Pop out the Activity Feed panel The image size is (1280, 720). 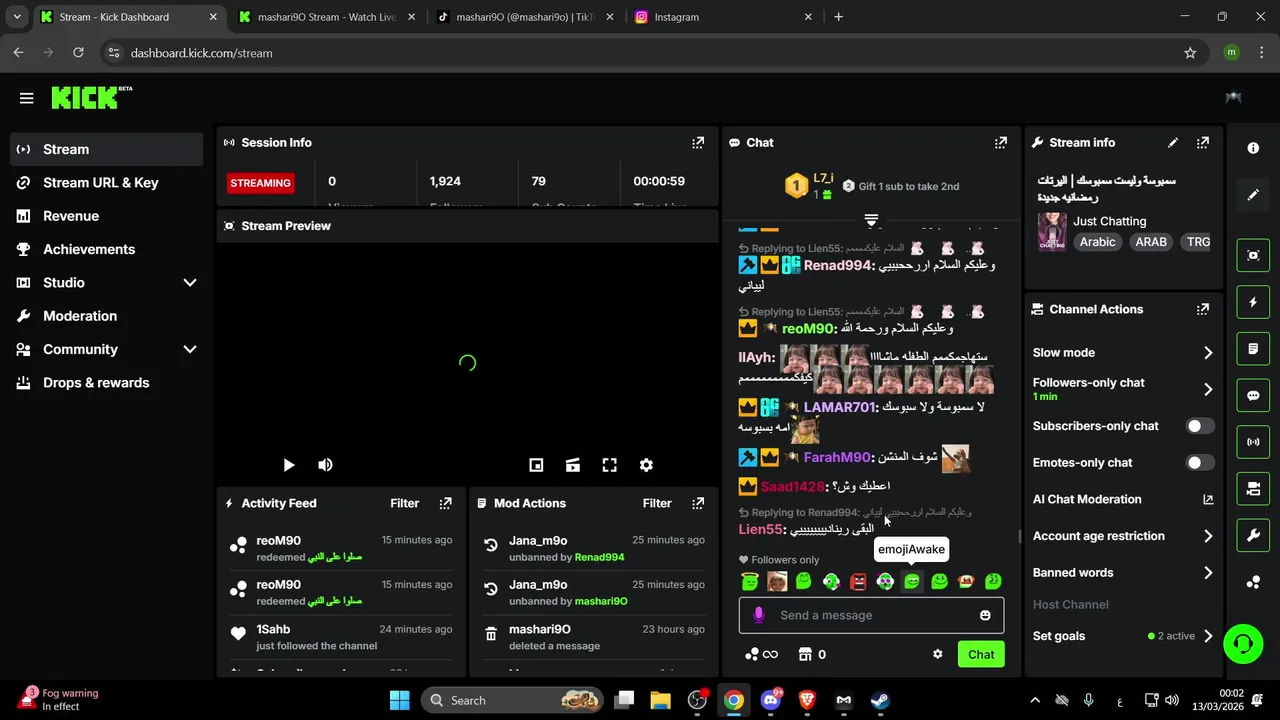pyautogui.click(x=446, y=503)
